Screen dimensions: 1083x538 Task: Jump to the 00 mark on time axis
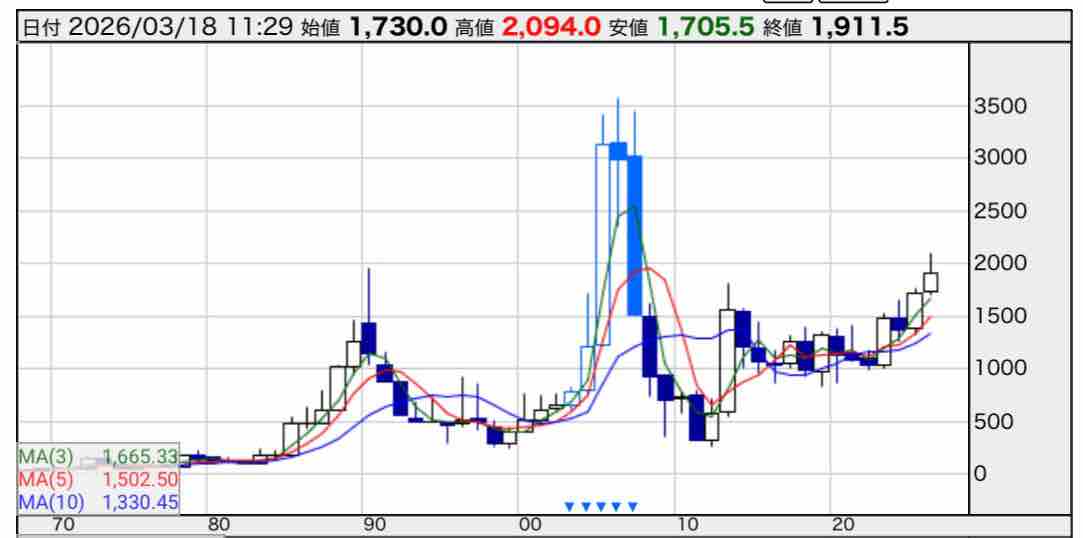tap(530, 524)
